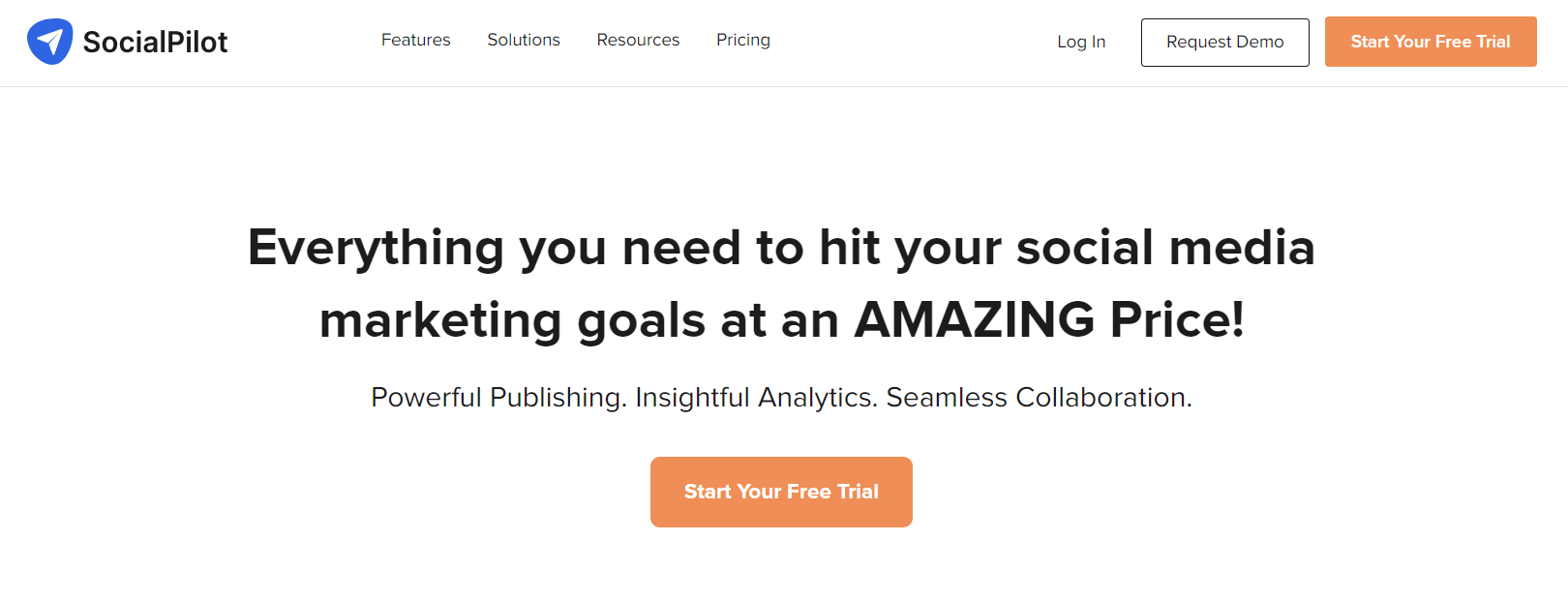
Task: Select the Log In link
Action: coord(1081,42)
